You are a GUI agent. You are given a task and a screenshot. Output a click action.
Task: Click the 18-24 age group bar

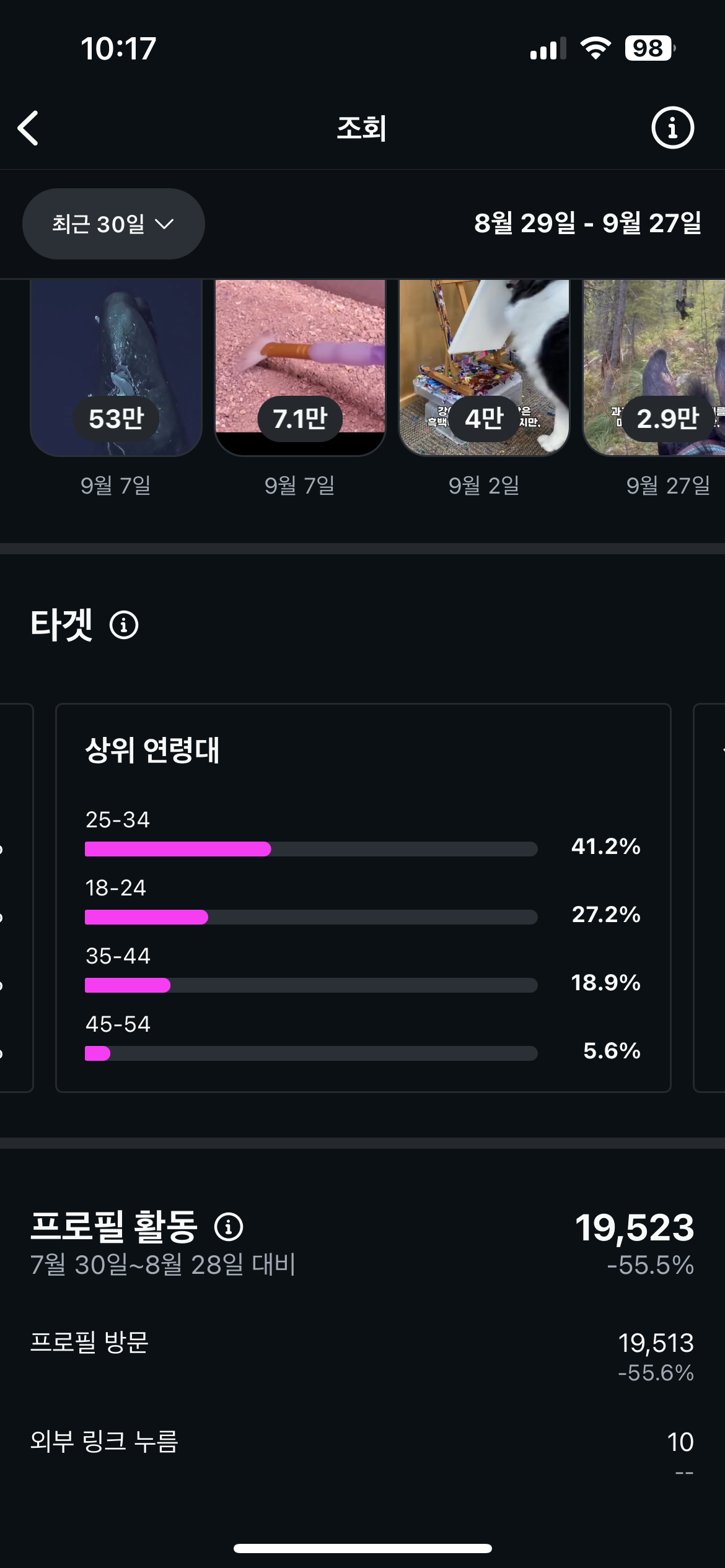(310, 917)
